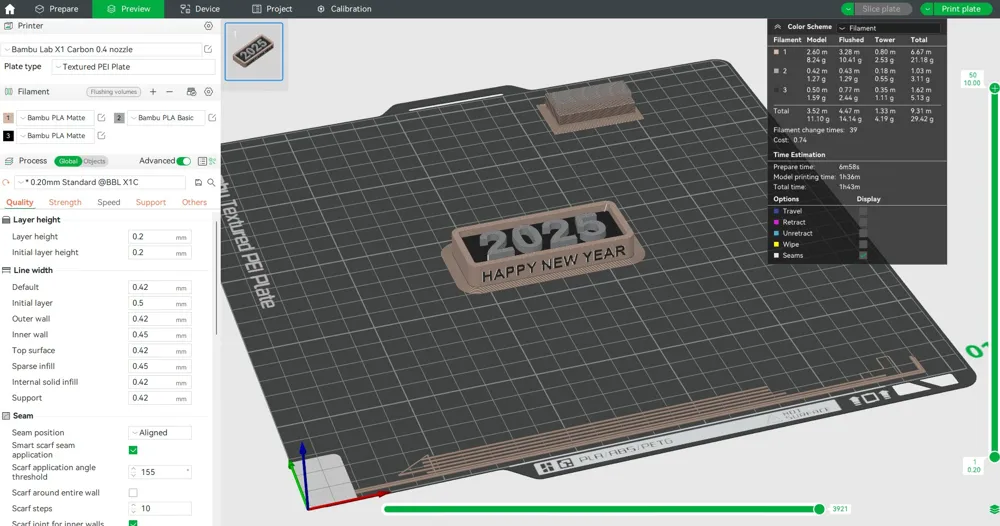Check Scarf around entire wall
This screenshot has height=526, width=1000.
(133, 493)
